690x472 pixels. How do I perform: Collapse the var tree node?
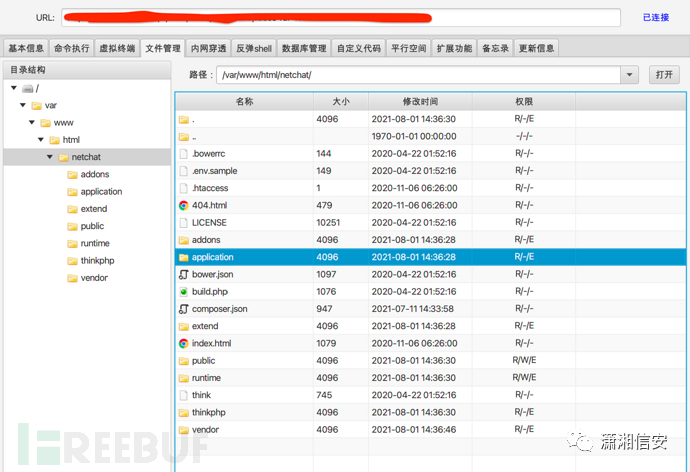coord(23,105)
